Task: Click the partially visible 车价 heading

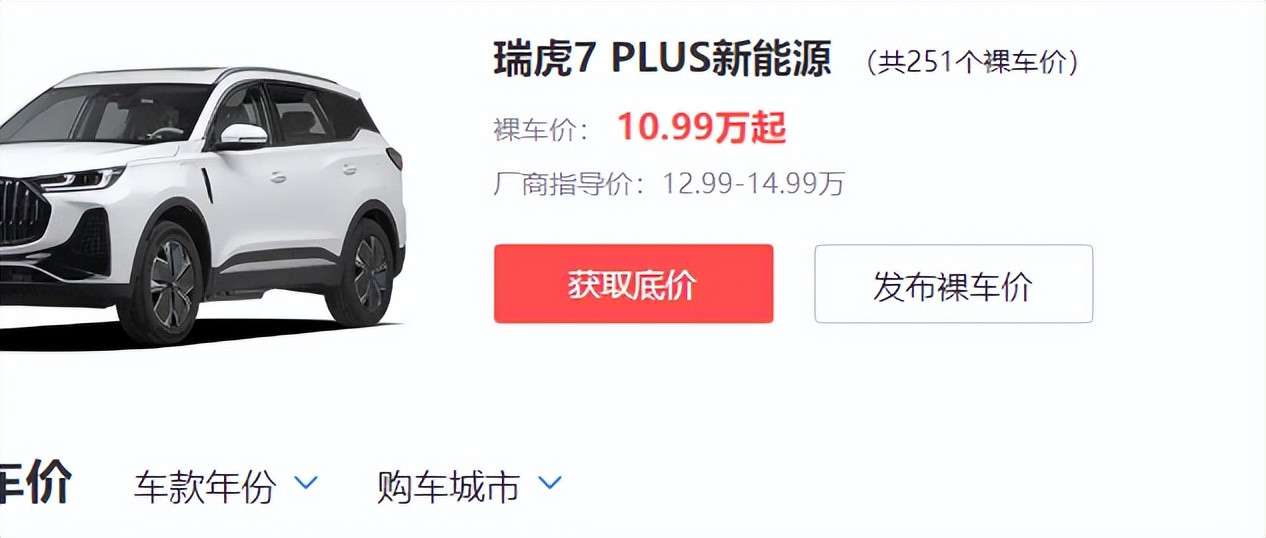Action: pyautogui.click(x=35, y=484)
